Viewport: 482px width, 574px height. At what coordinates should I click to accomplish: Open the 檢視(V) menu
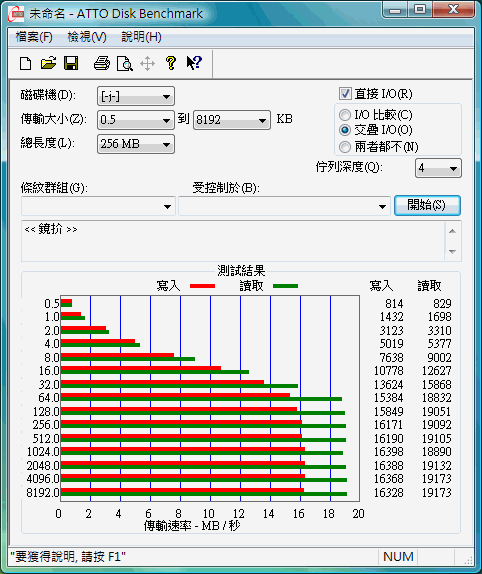[87, 37]
